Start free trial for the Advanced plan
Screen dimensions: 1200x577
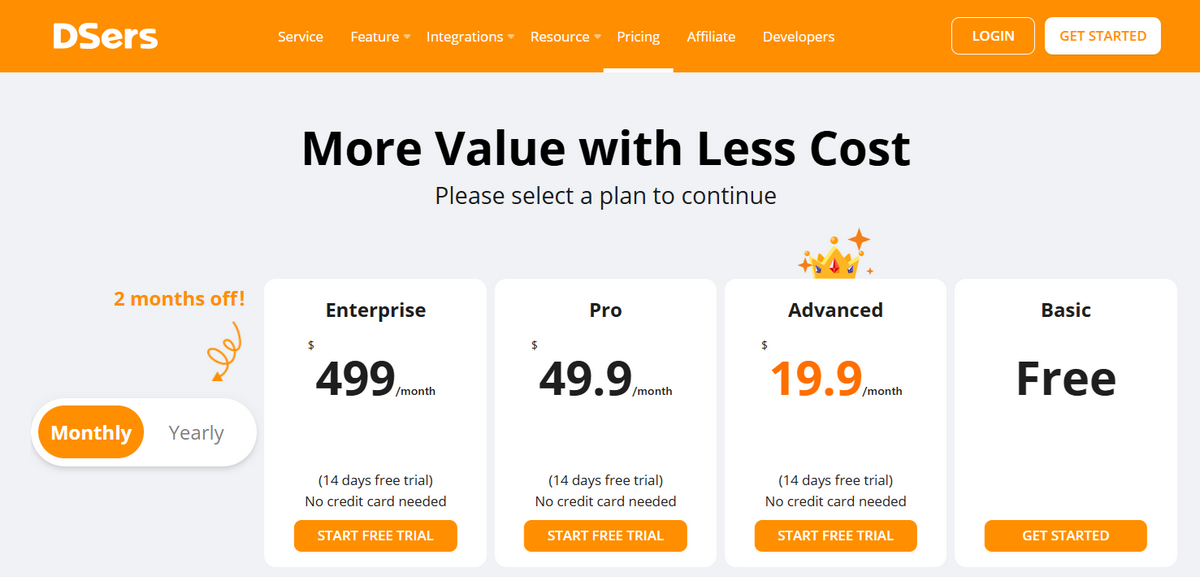(x=835, y=535)
